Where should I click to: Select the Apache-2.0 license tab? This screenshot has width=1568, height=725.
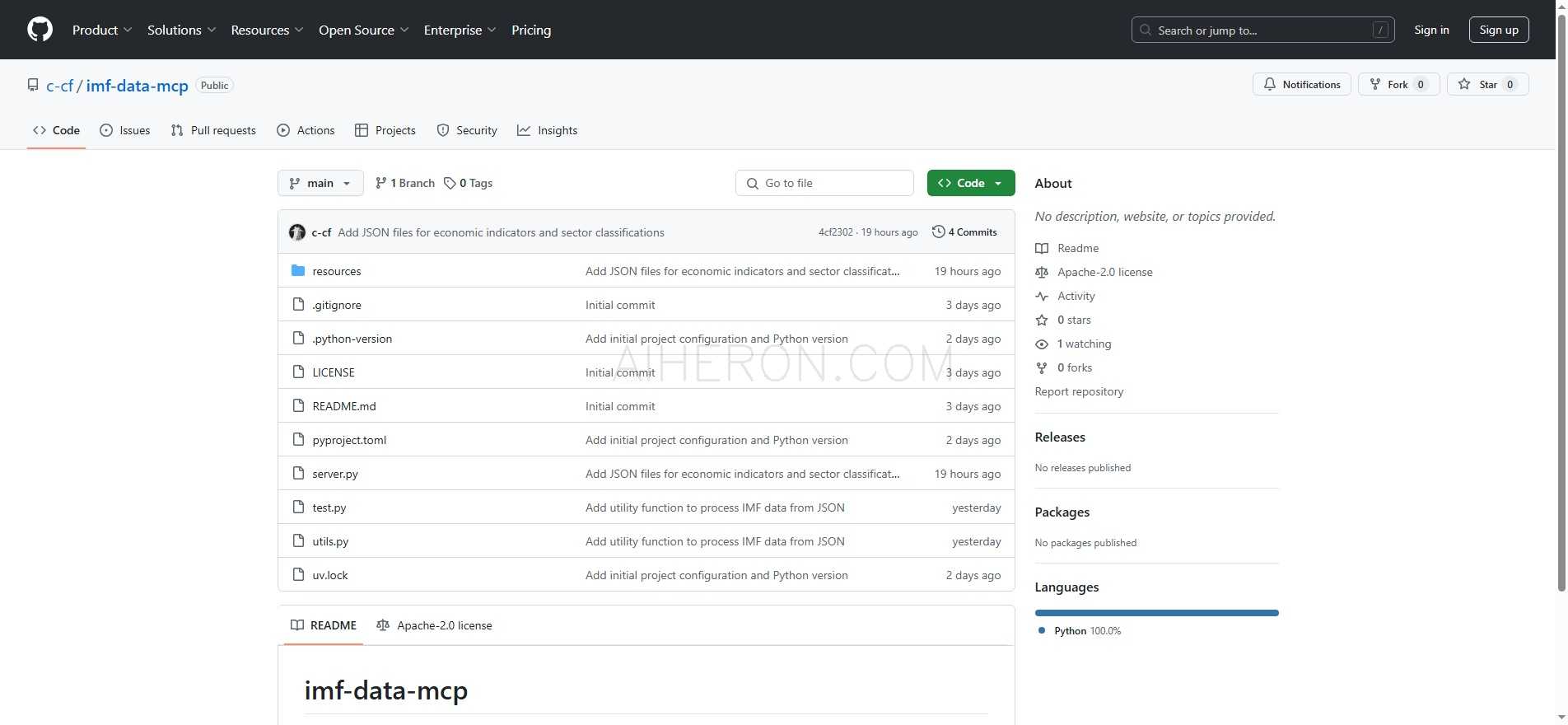pos(434,625)
